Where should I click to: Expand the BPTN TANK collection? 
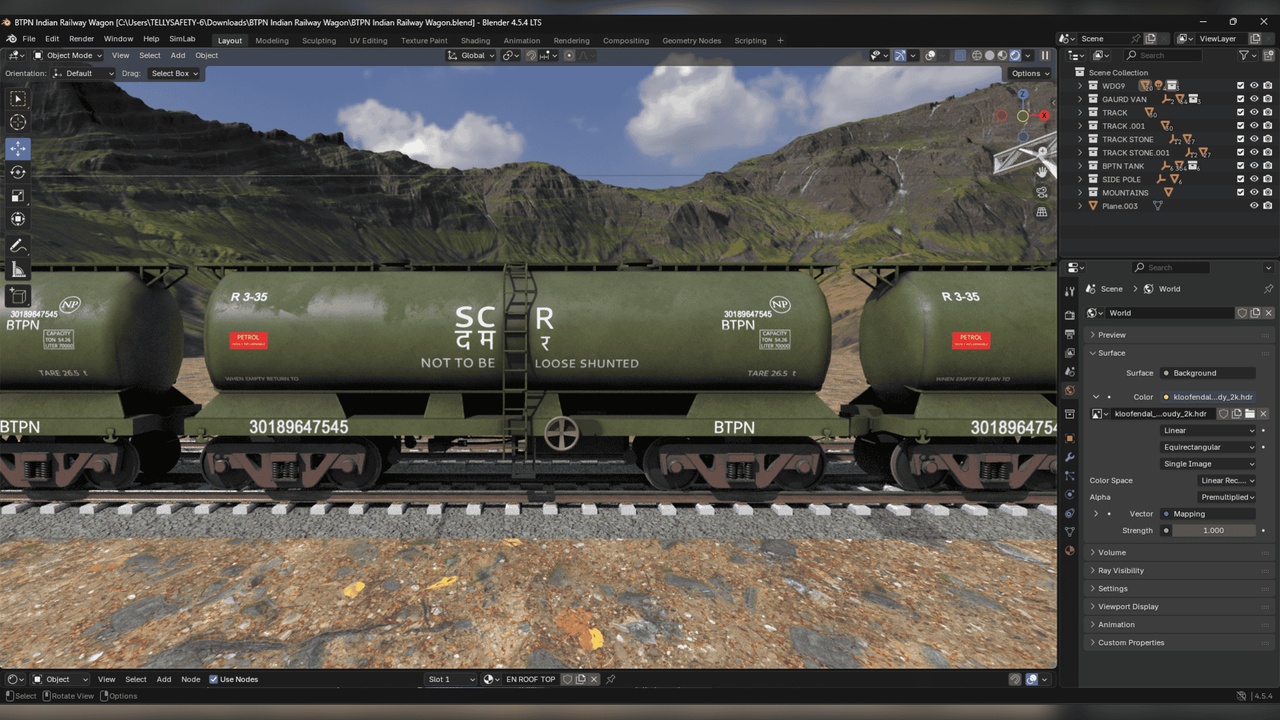pyautogui.click(x=1080, y=166)
